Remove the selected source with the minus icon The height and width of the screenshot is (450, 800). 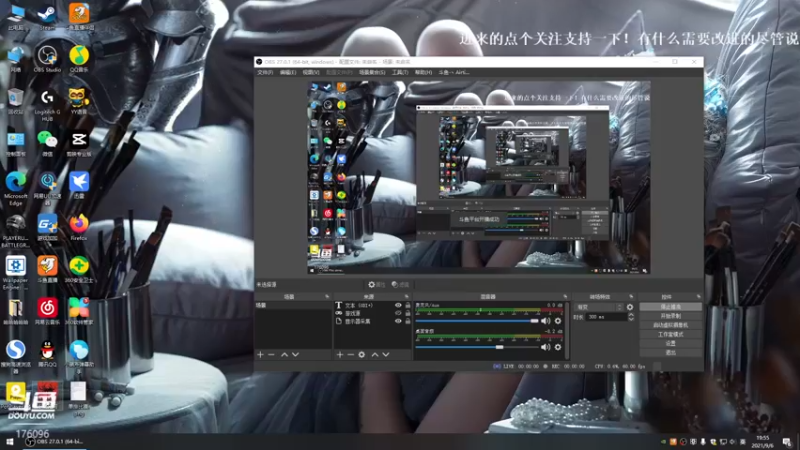pos(351,355)
